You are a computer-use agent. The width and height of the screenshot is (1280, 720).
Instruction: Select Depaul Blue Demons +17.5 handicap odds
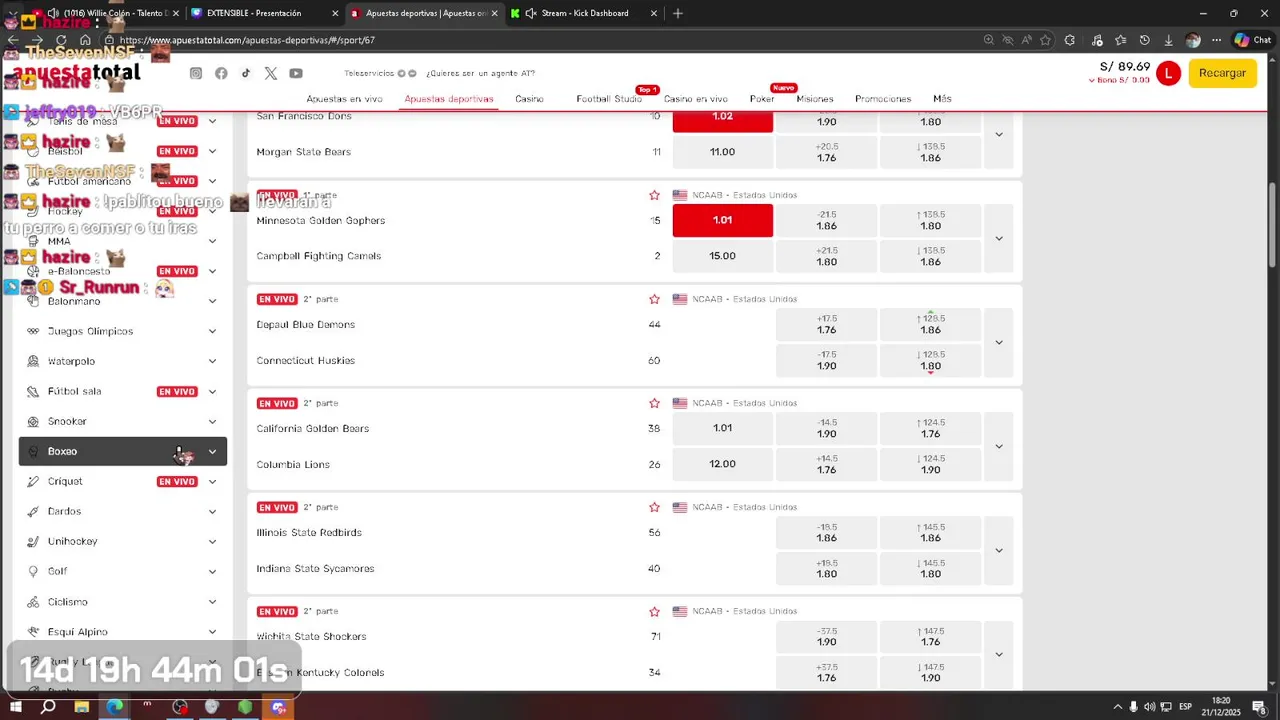[x=826, y=324]
